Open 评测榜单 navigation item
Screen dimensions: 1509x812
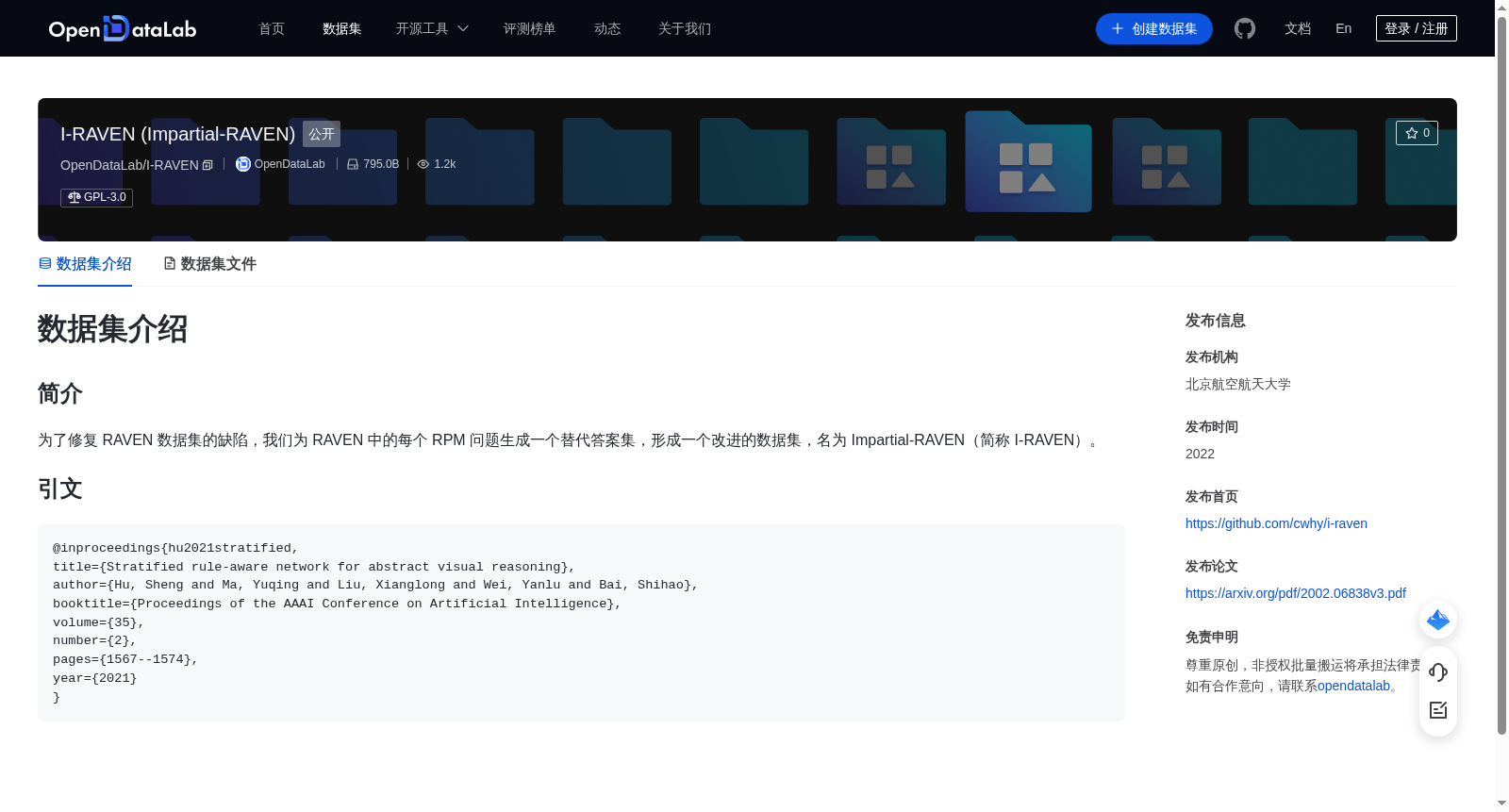[x=529, y=28]
